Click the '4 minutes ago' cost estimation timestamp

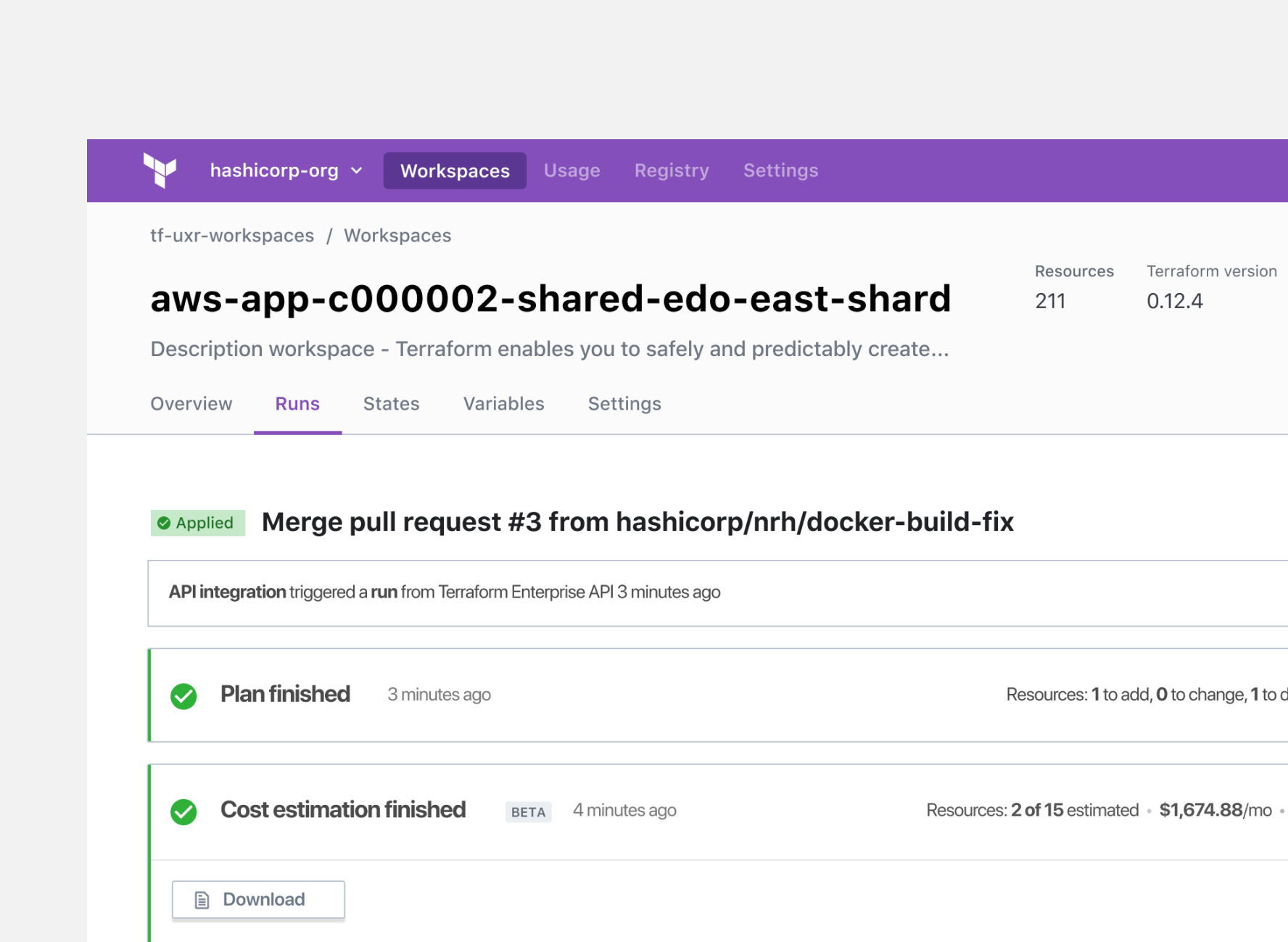click(624, 810)
